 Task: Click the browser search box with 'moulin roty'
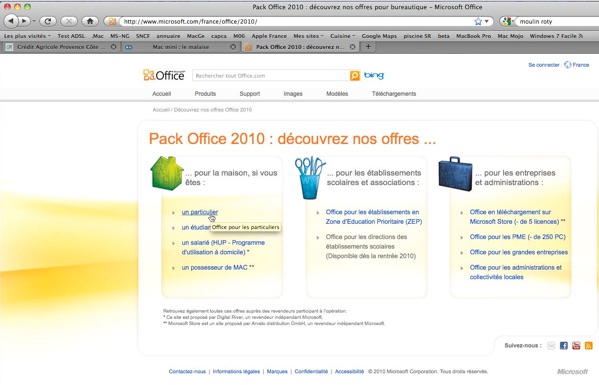[557, 21]
